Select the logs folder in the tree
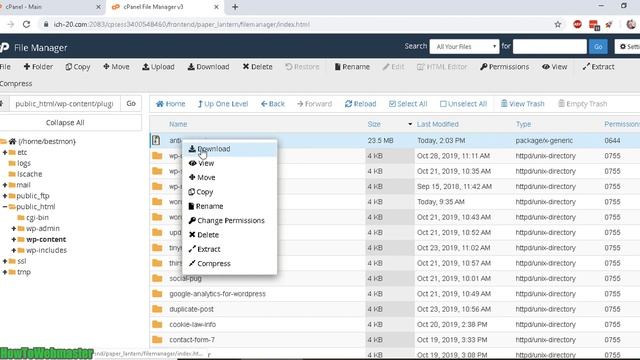640x360 pixels. tap(24, 163)
